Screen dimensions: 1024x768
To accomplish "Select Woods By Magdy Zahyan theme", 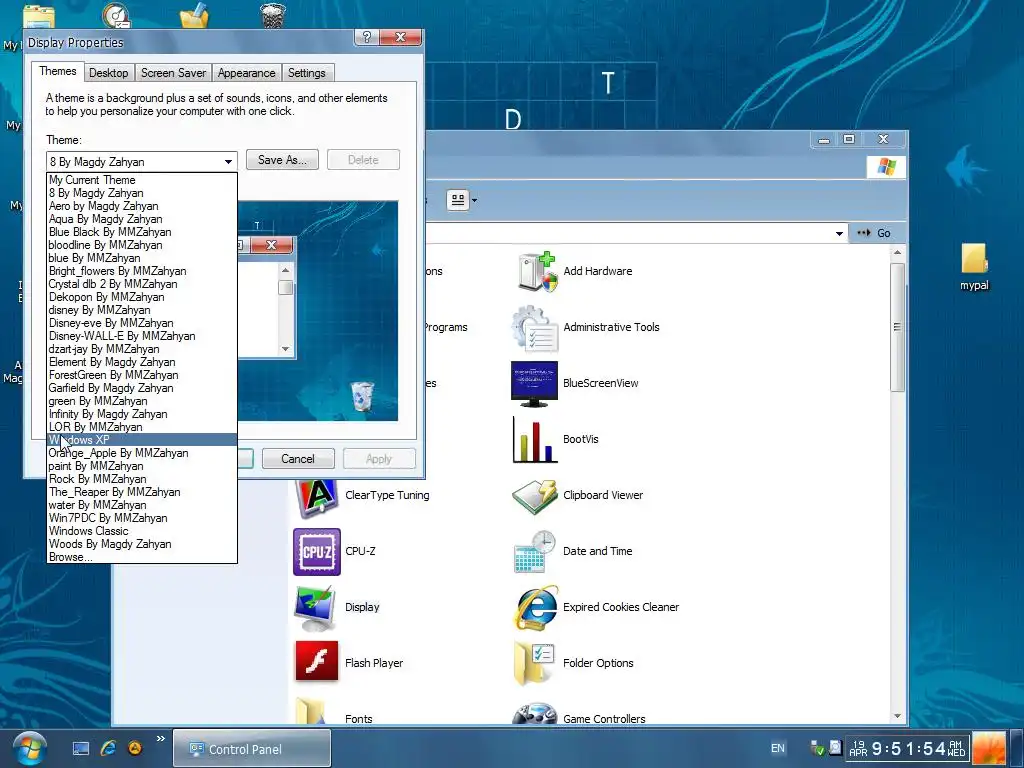I will [142, 544].
